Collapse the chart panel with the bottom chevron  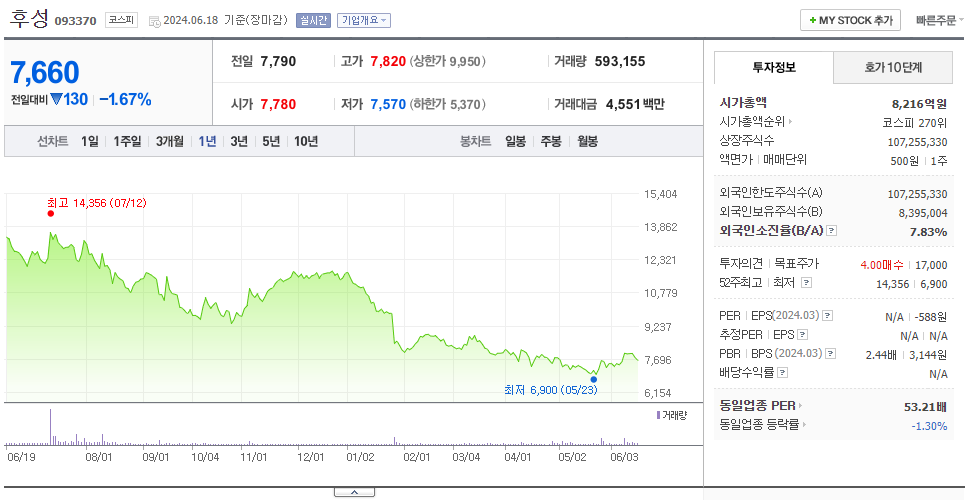click(354, 493)
